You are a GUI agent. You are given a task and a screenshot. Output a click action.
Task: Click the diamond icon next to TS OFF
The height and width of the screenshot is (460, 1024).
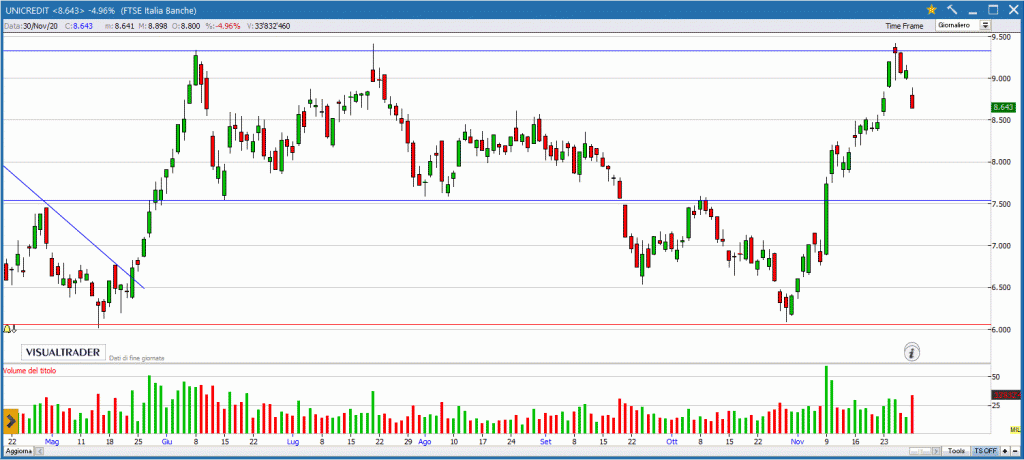1005,452
